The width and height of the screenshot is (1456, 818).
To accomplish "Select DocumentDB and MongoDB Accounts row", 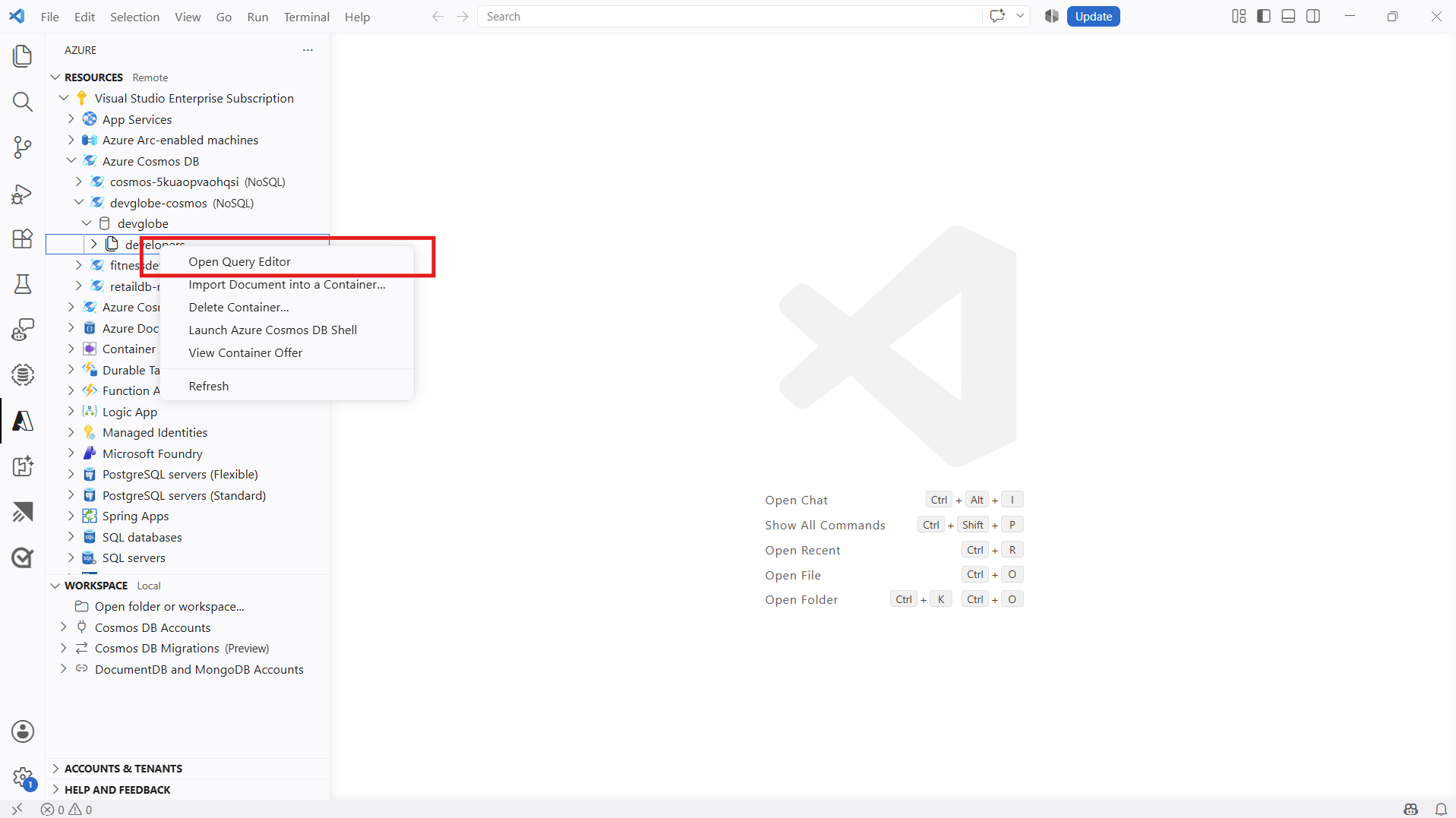I will coord(188,670).
